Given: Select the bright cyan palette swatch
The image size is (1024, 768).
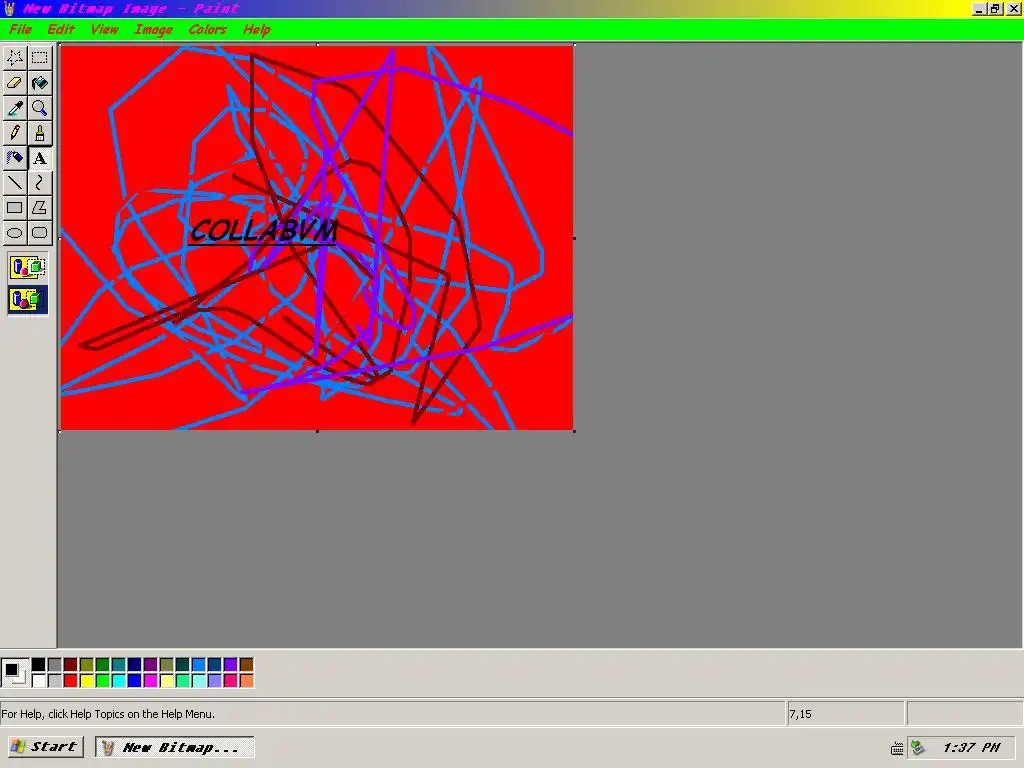Looking at the screenshot, I should (119, 680).
